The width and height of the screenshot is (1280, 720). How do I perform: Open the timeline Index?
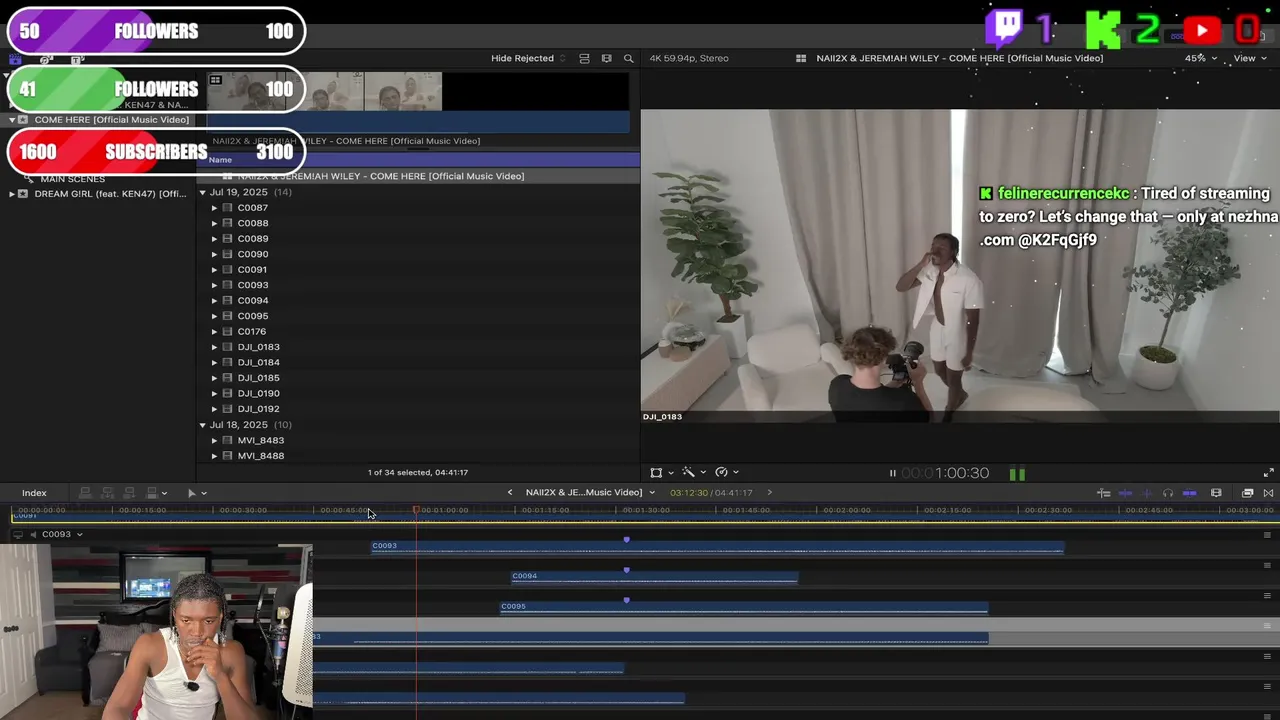pos(34,492)
